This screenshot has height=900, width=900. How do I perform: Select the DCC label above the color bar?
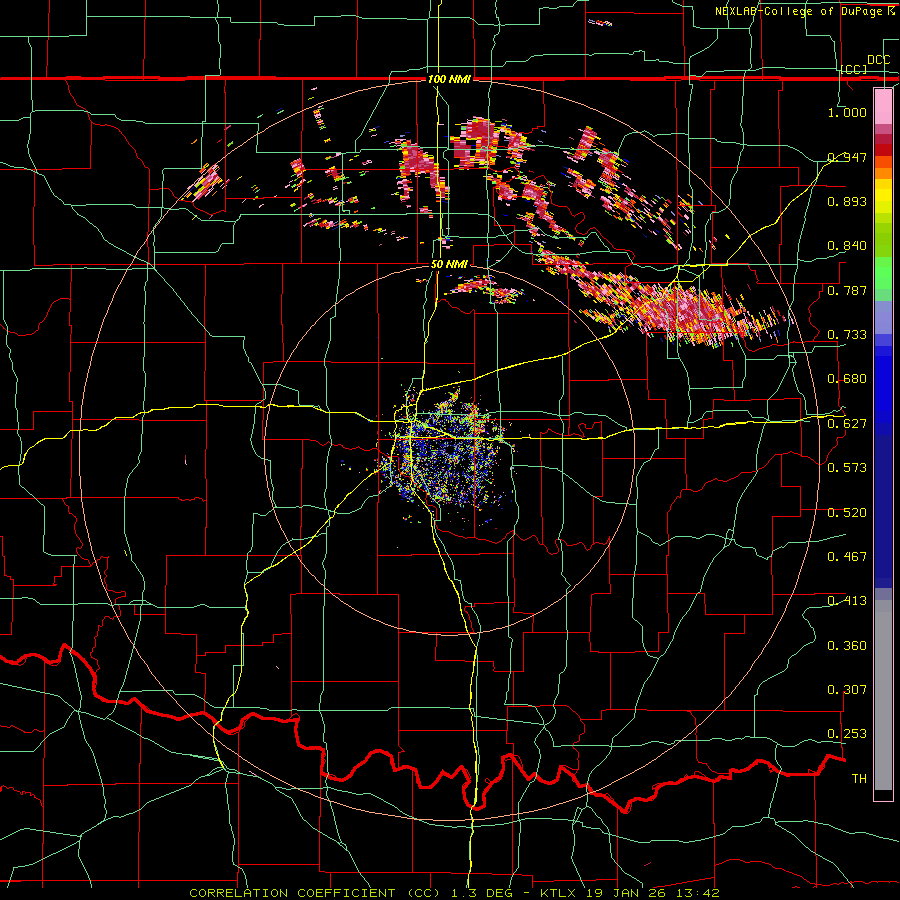[878, 60]
